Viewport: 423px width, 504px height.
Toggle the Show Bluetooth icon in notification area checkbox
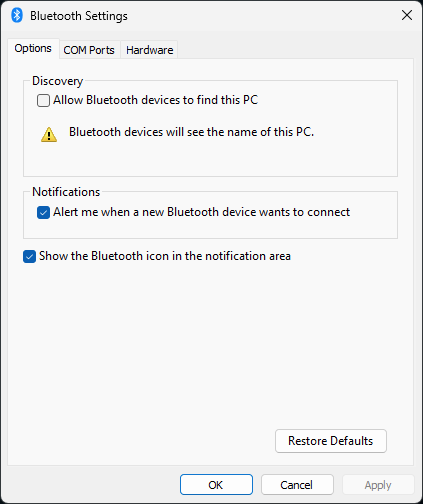coord(29,256)
